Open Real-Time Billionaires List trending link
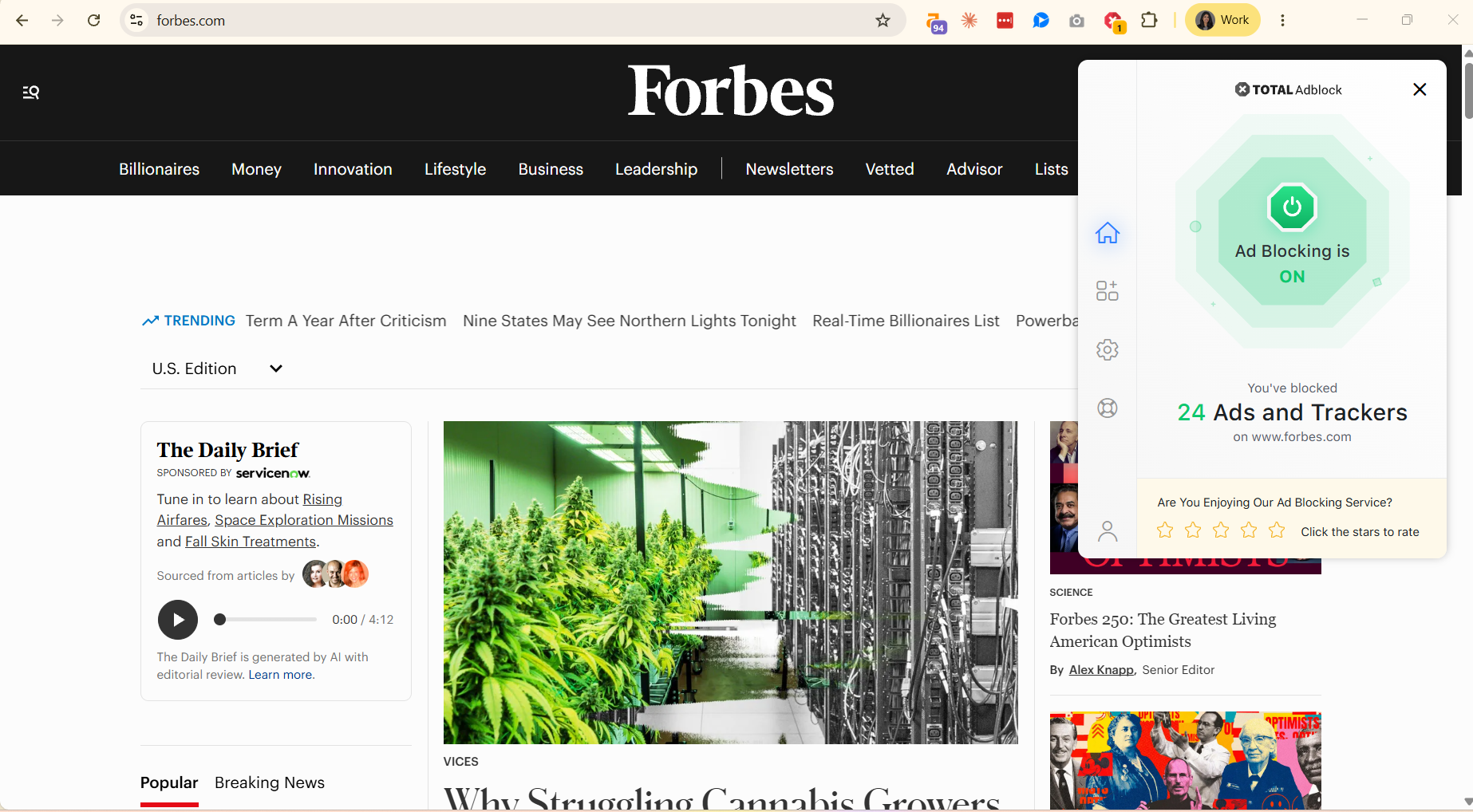Viewport: 1473px width, 812px height. click(906, 321)
